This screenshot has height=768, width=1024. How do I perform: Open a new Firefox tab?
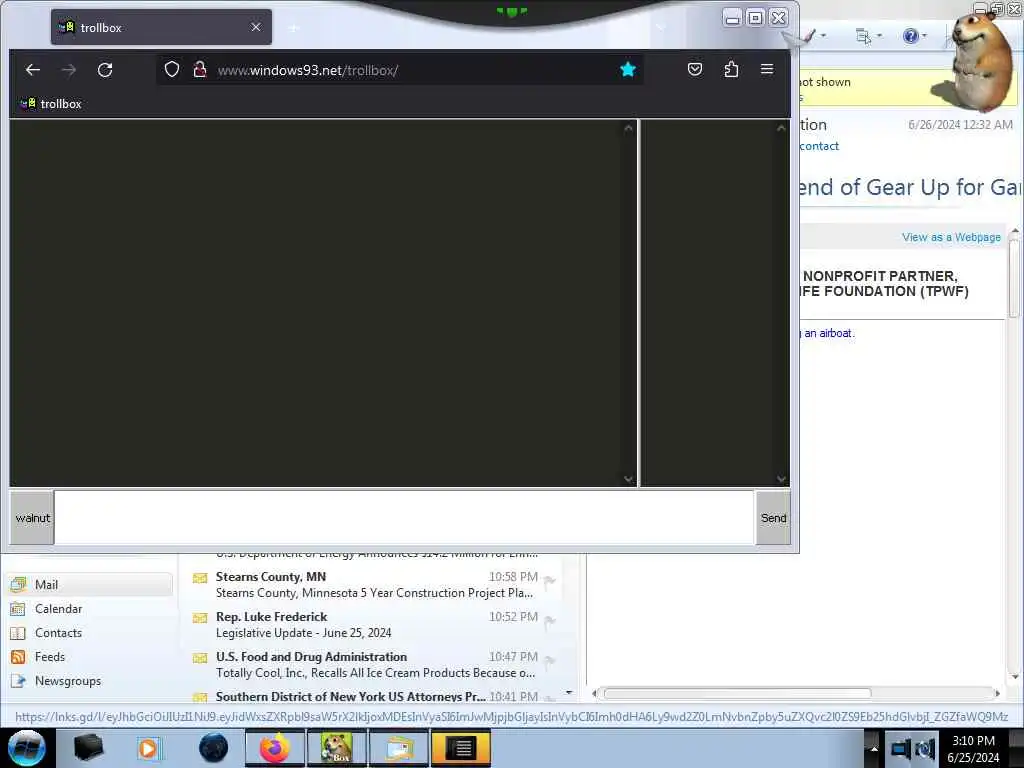294,27
